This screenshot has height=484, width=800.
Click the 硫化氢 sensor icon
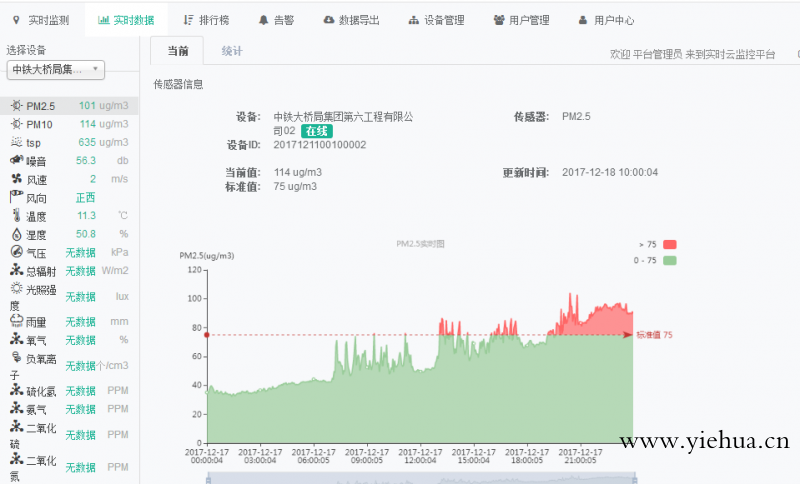point(16,389)
